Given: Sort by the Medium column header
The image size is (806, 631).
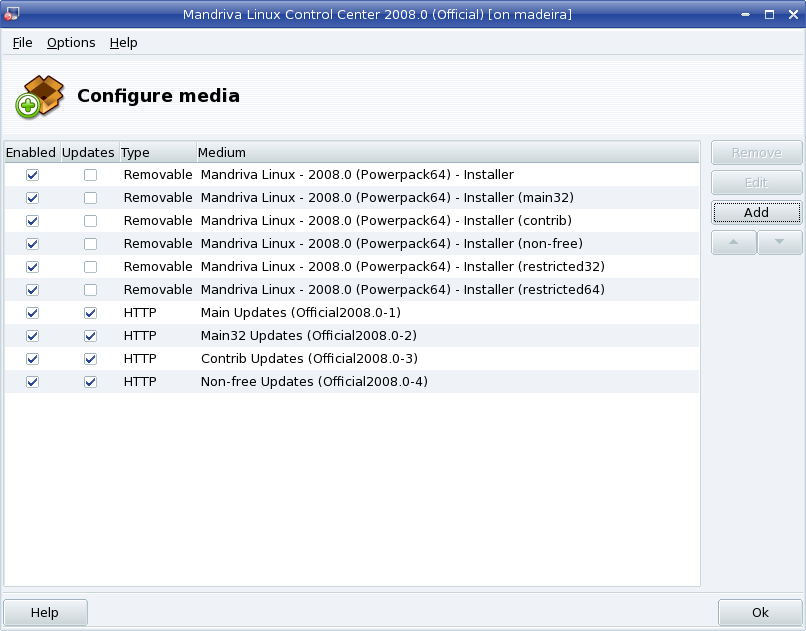Looking at the screenshot, I should (447, 153).
